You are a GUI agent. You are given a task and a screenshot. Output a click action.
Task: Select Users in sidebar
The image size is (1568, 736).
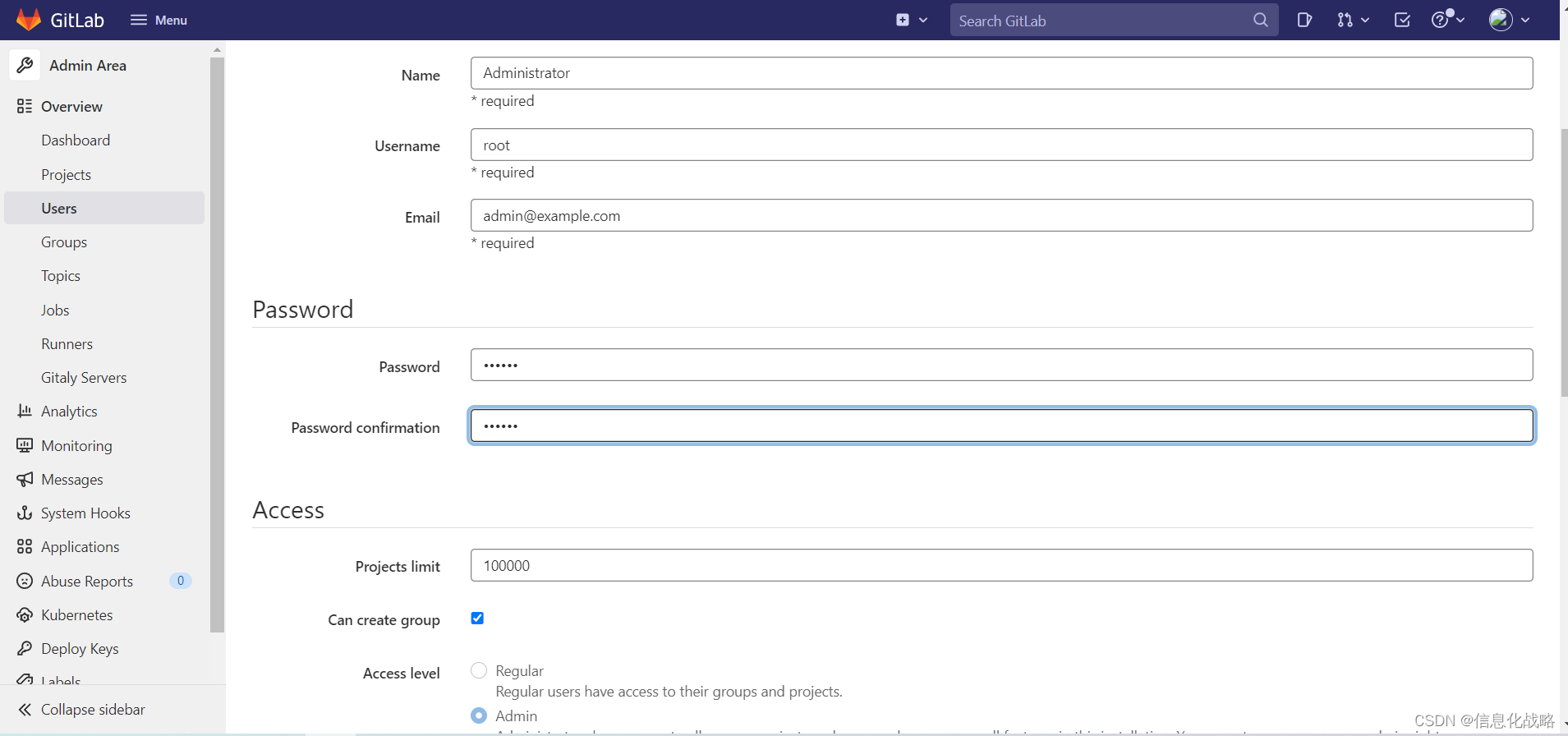[104, 208]
